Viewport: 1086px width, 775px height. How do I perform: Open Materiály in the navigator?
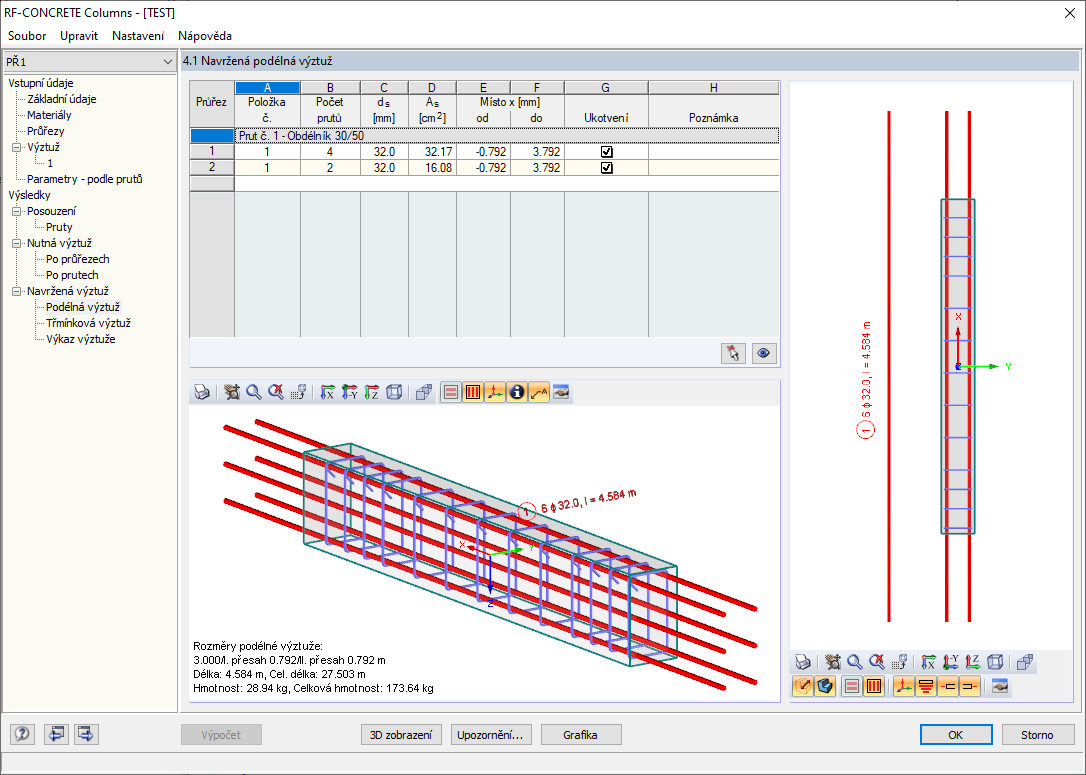49,115
